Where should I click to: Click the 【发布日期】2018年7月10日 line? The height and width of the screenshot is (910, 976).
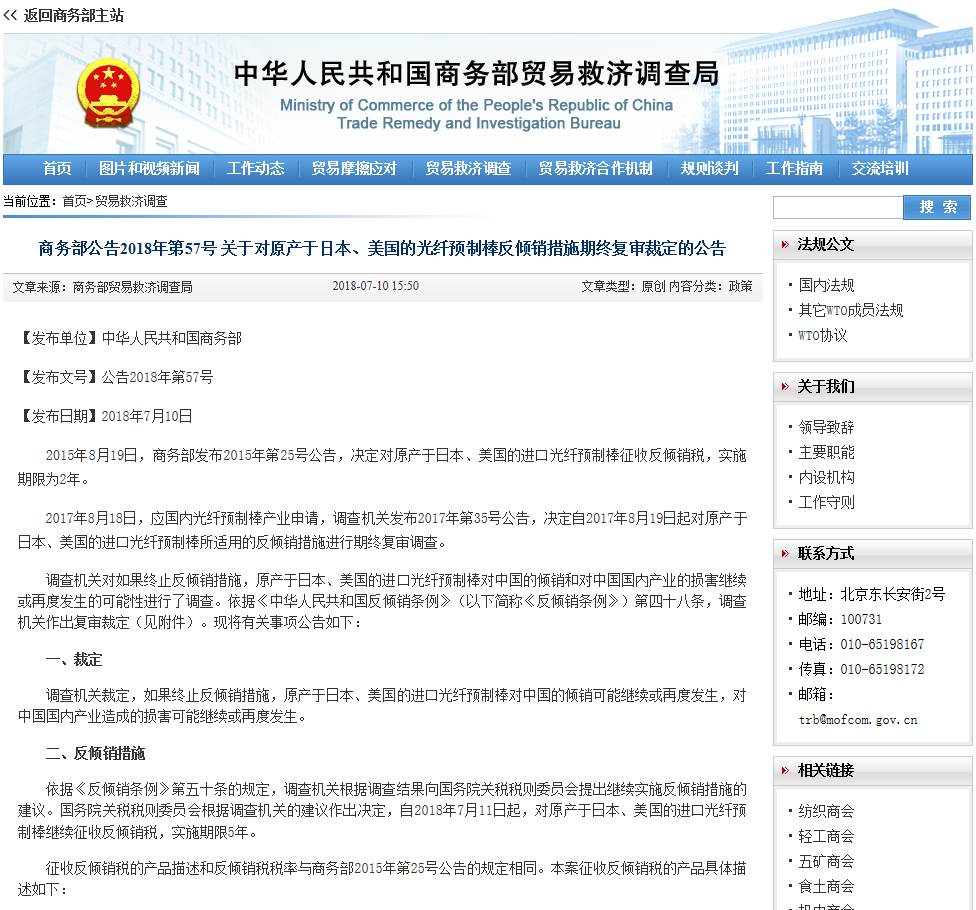tap(105, 416)
